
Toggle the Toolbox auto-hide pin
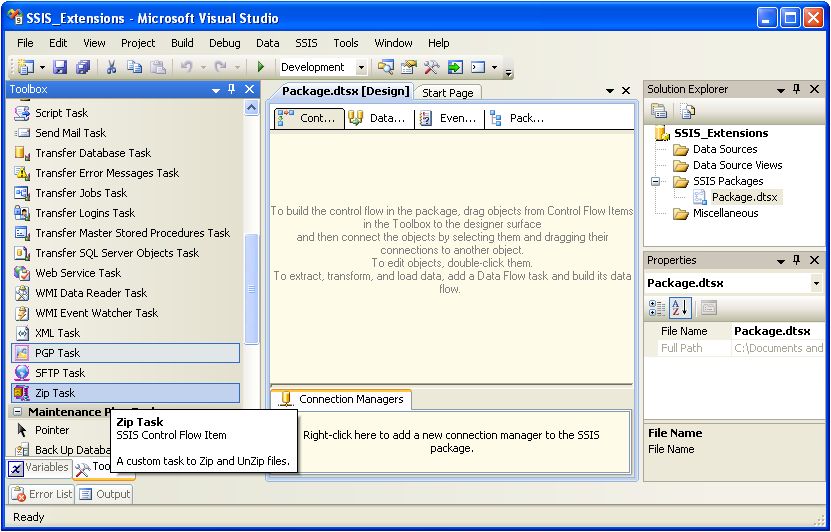[x=232, y=90]
